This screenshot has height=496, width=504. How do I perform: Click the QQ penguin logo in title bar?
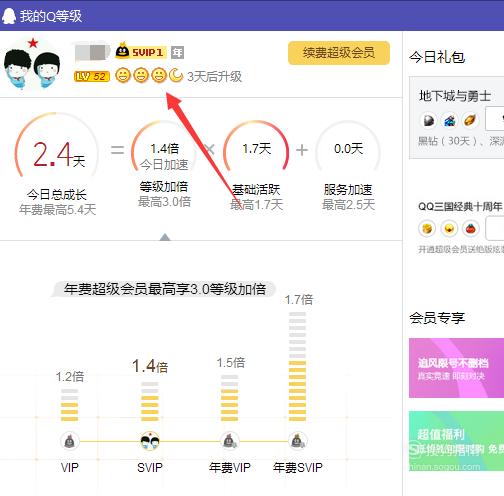9,16
